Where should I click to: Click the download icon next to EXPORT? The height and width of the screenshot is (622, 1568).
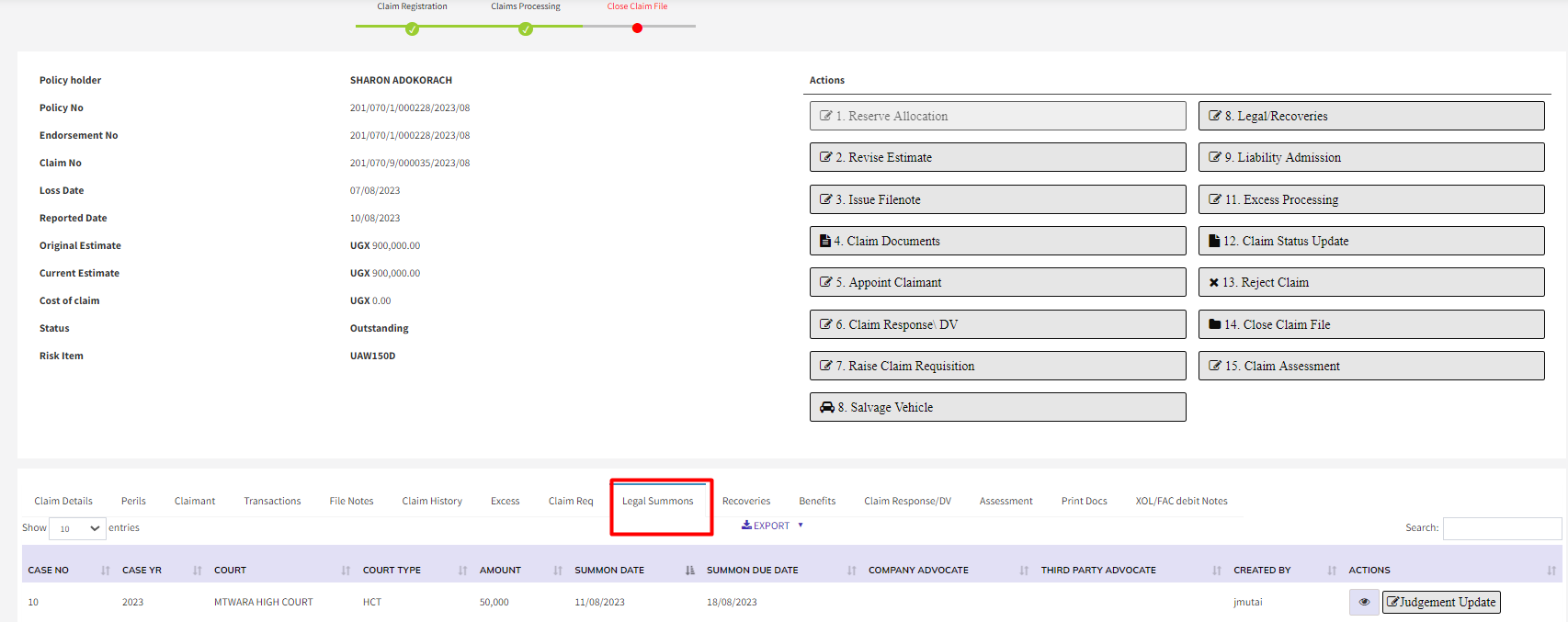click(746, 525)
